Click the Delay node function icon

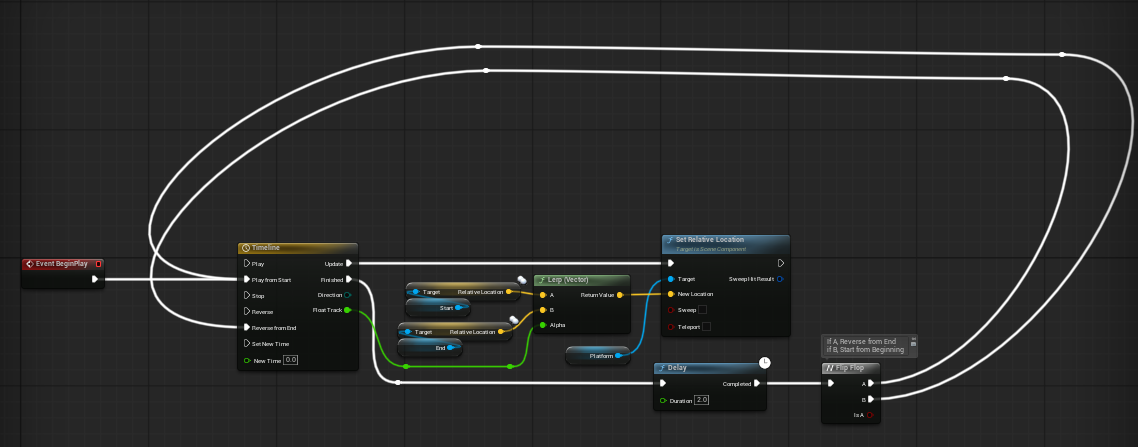coord(661,368)
